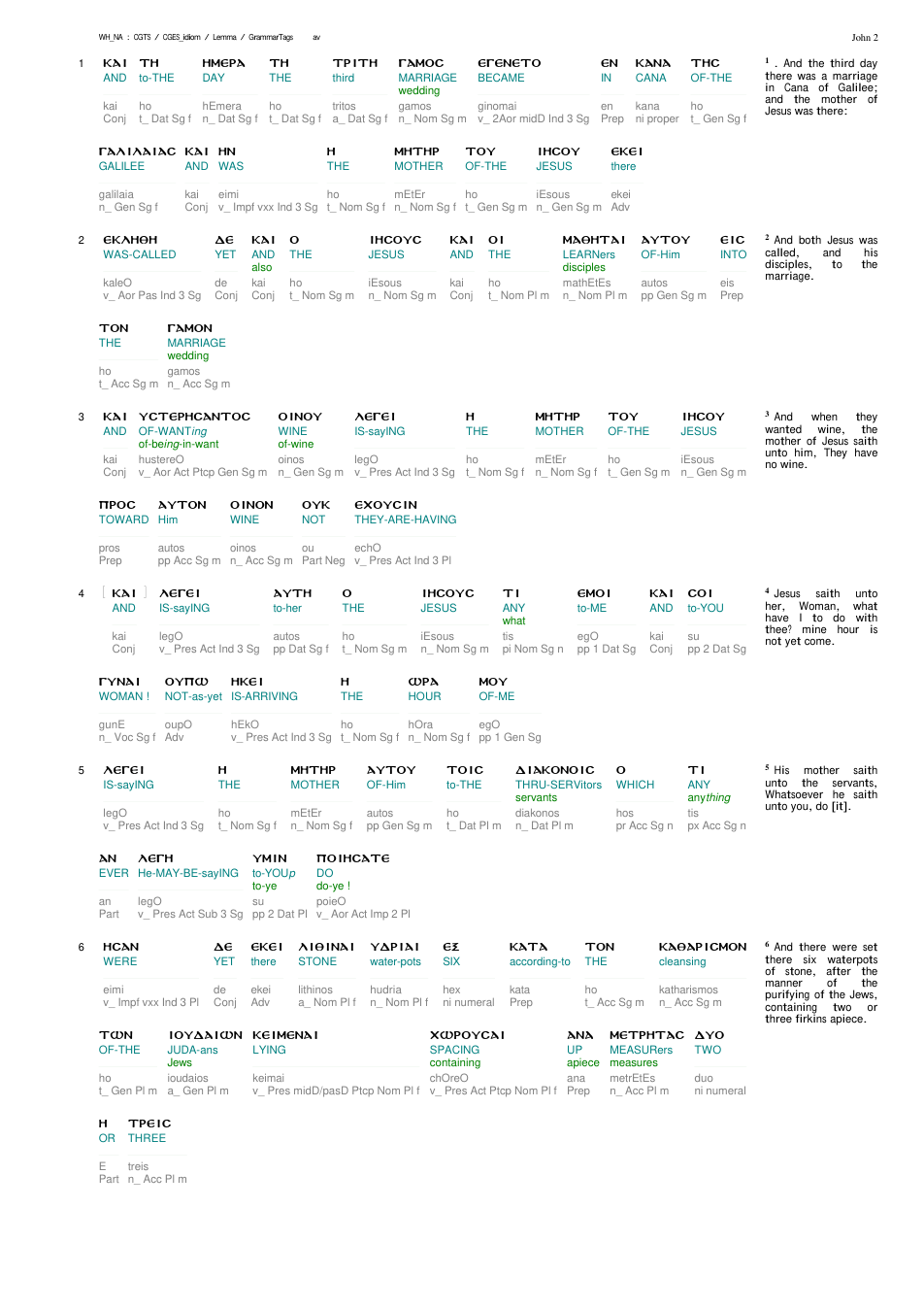Select the NOT-as-yet gloss
The width and height of the screenshot is (924, 1309).
[x=193, y=696]
